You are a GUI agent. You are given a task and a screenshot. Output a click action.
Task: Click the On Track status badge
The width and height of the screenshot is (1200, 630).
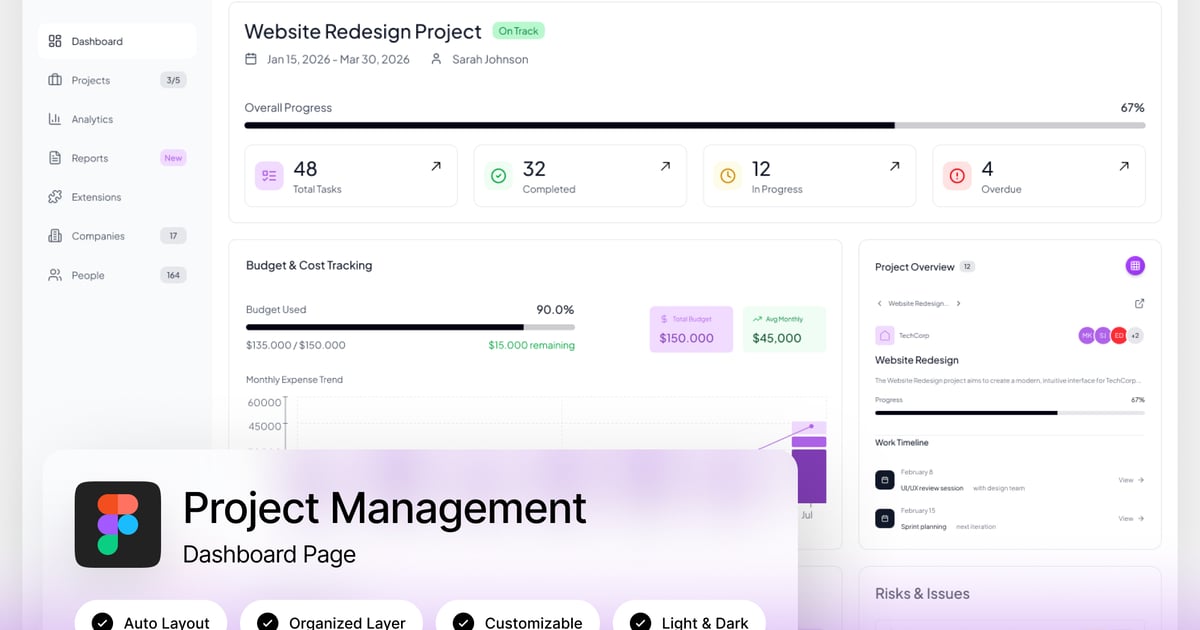[x=518, y=31]
